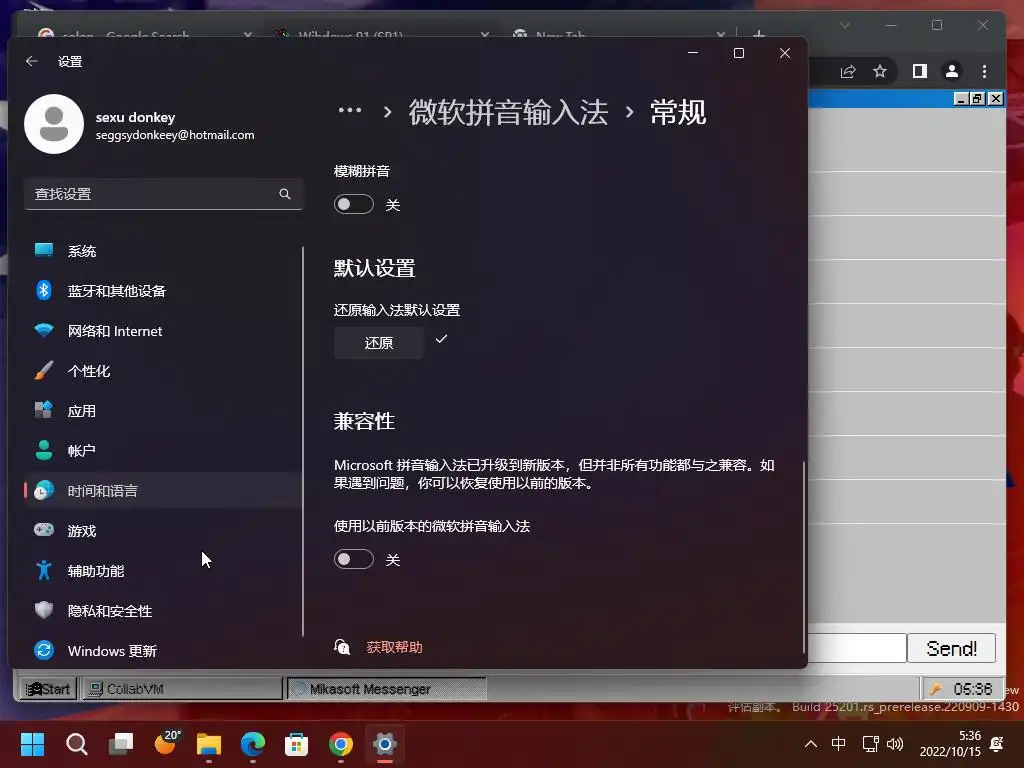Open 蓝牙和其他设备 category
This screenshot has height=768, width=1024.
(163, 291)
